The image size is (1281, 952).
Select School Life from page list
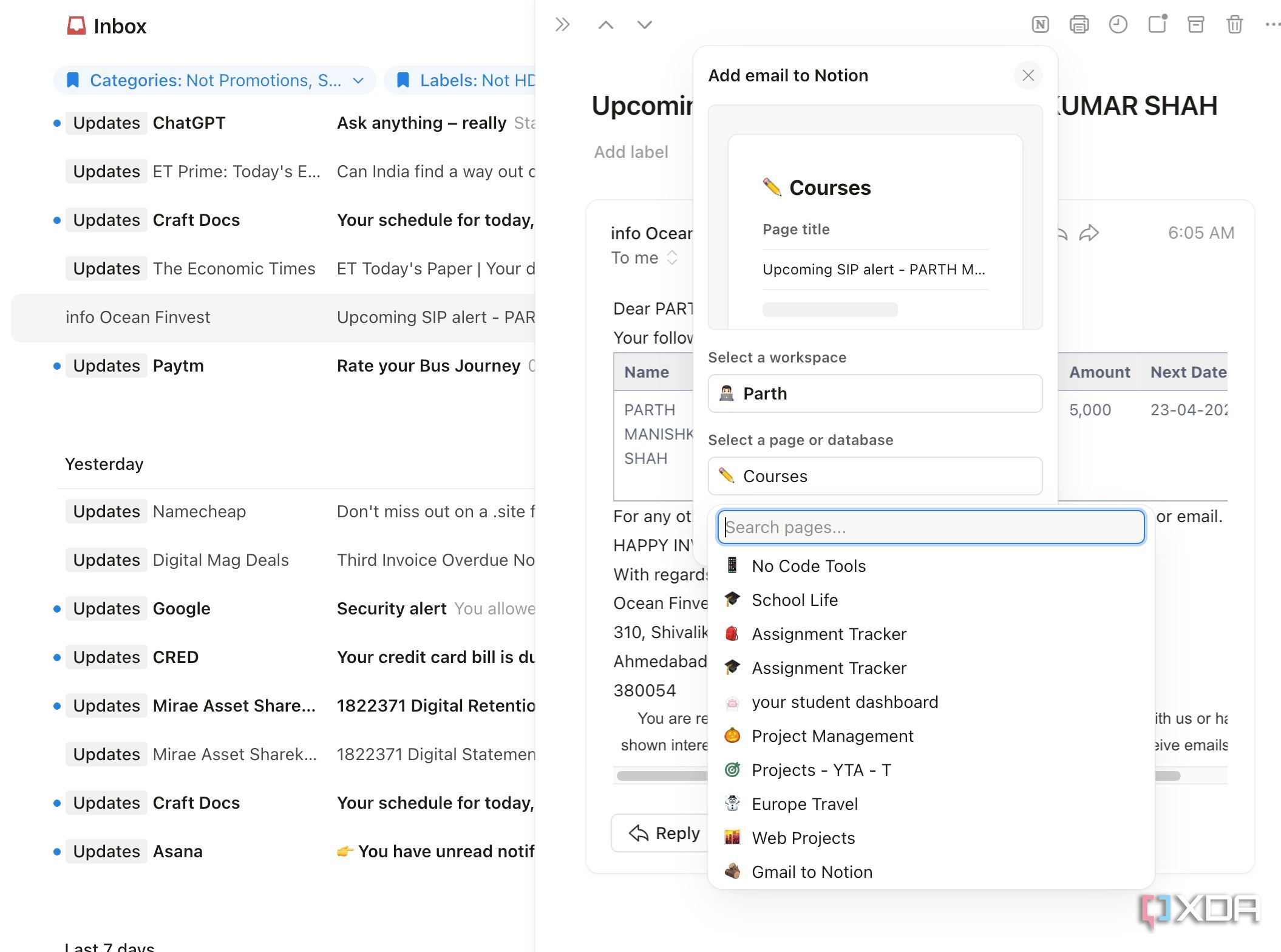coord(931,600)
